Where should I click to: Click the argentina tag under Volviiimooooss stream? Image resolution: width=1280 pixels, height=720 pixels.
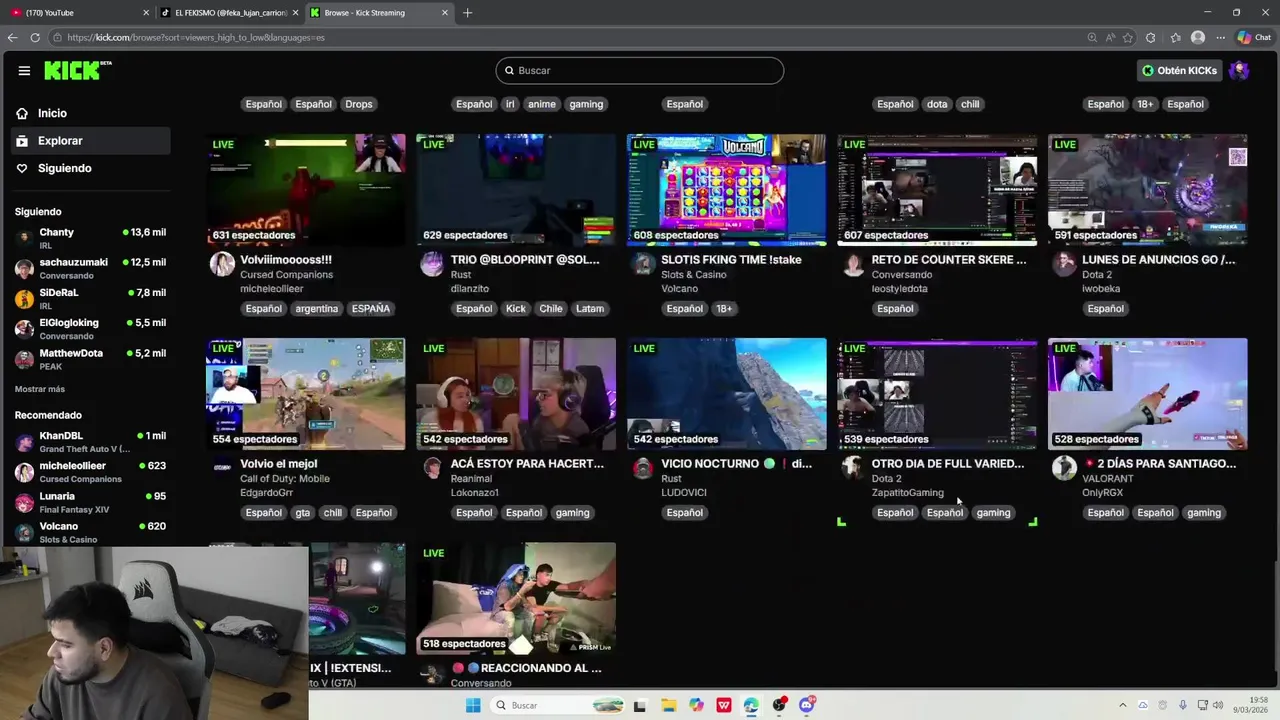[317, 309]
